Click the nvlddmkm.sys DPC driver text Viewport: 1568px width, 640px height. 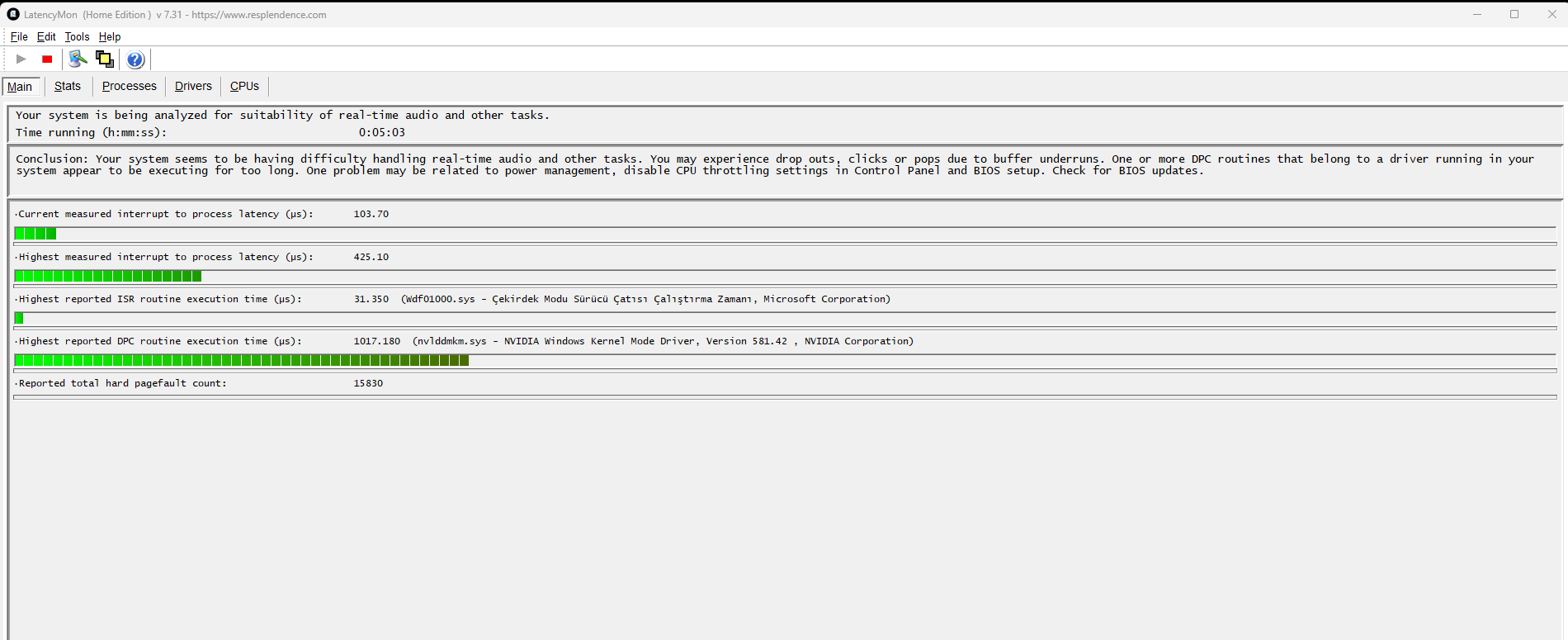[x=664, y=341]
